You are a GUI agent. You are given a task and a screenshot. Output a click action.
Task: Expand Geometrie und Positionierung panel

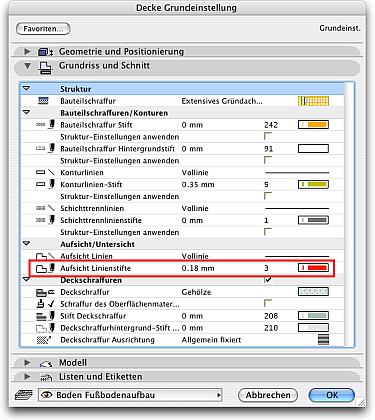[27, 52]
